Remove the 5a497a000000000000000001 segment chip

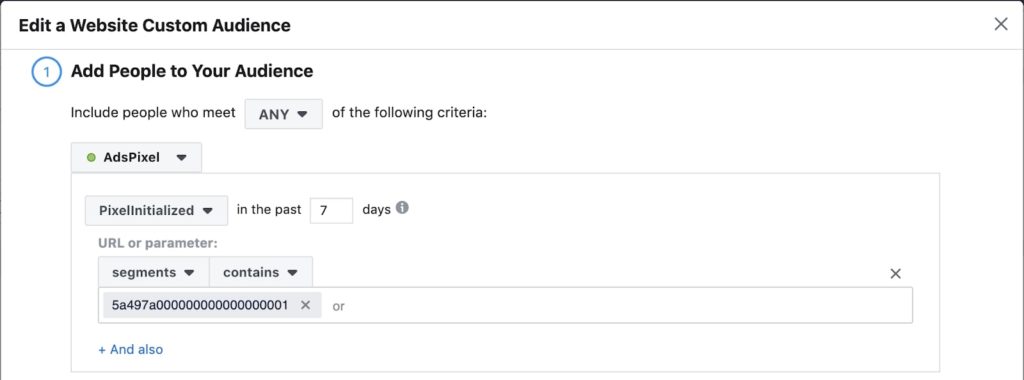coord(305,305)
